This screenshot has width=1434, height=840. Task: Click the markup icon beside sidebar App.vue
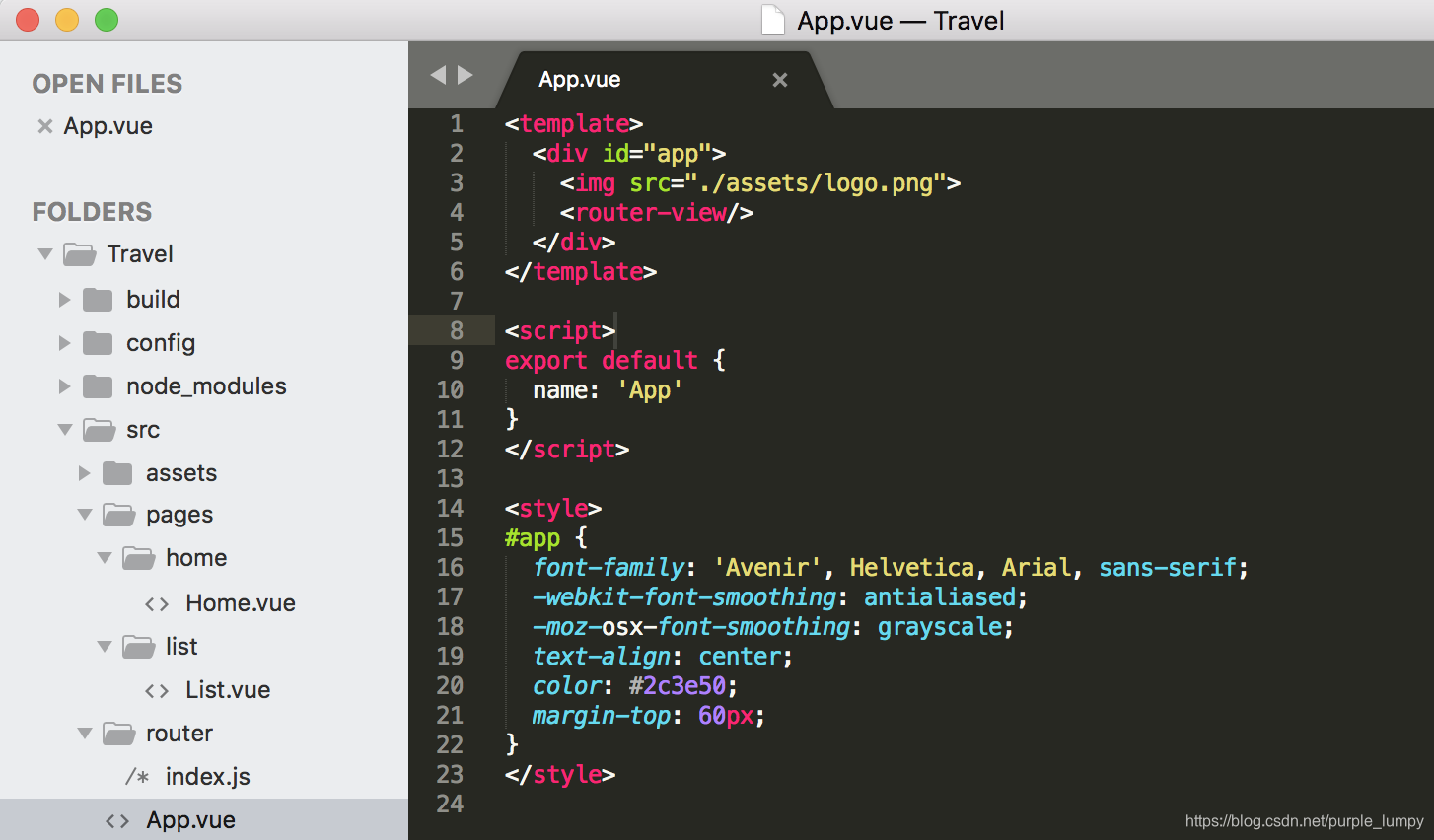[117, 820]
